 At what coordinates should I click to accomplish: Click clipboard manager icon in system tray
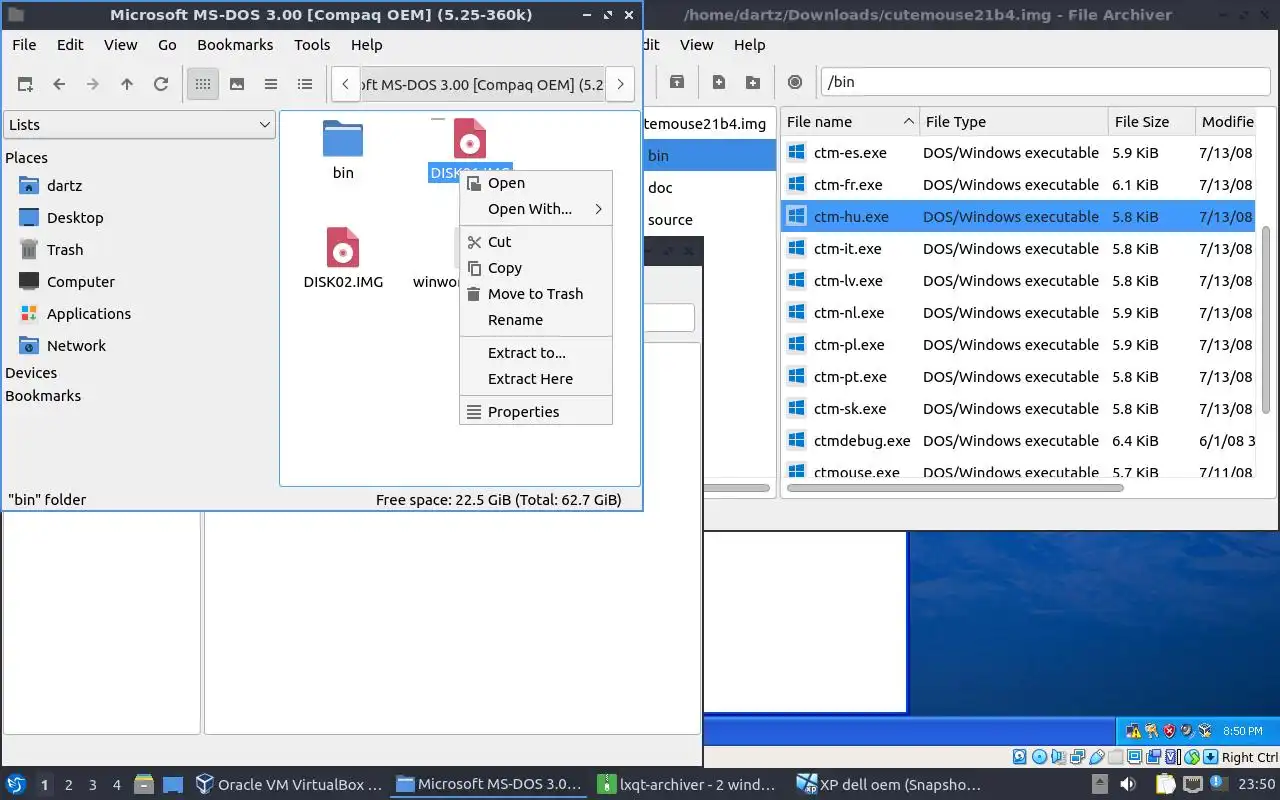tap(1166, 785)
